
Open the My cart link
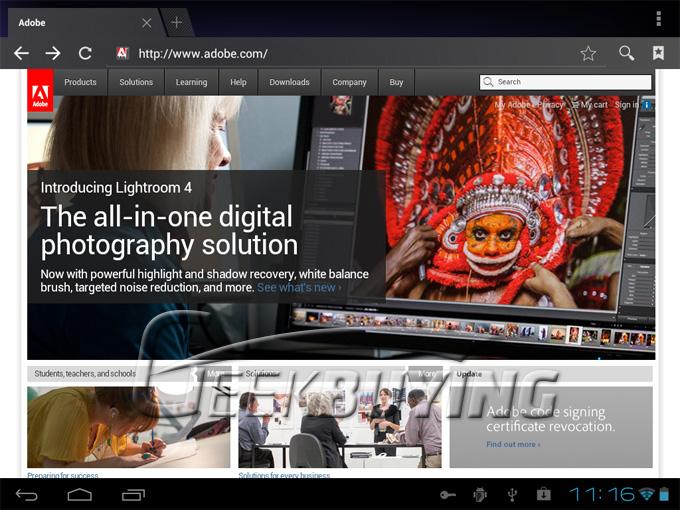[x=590, y=105]
